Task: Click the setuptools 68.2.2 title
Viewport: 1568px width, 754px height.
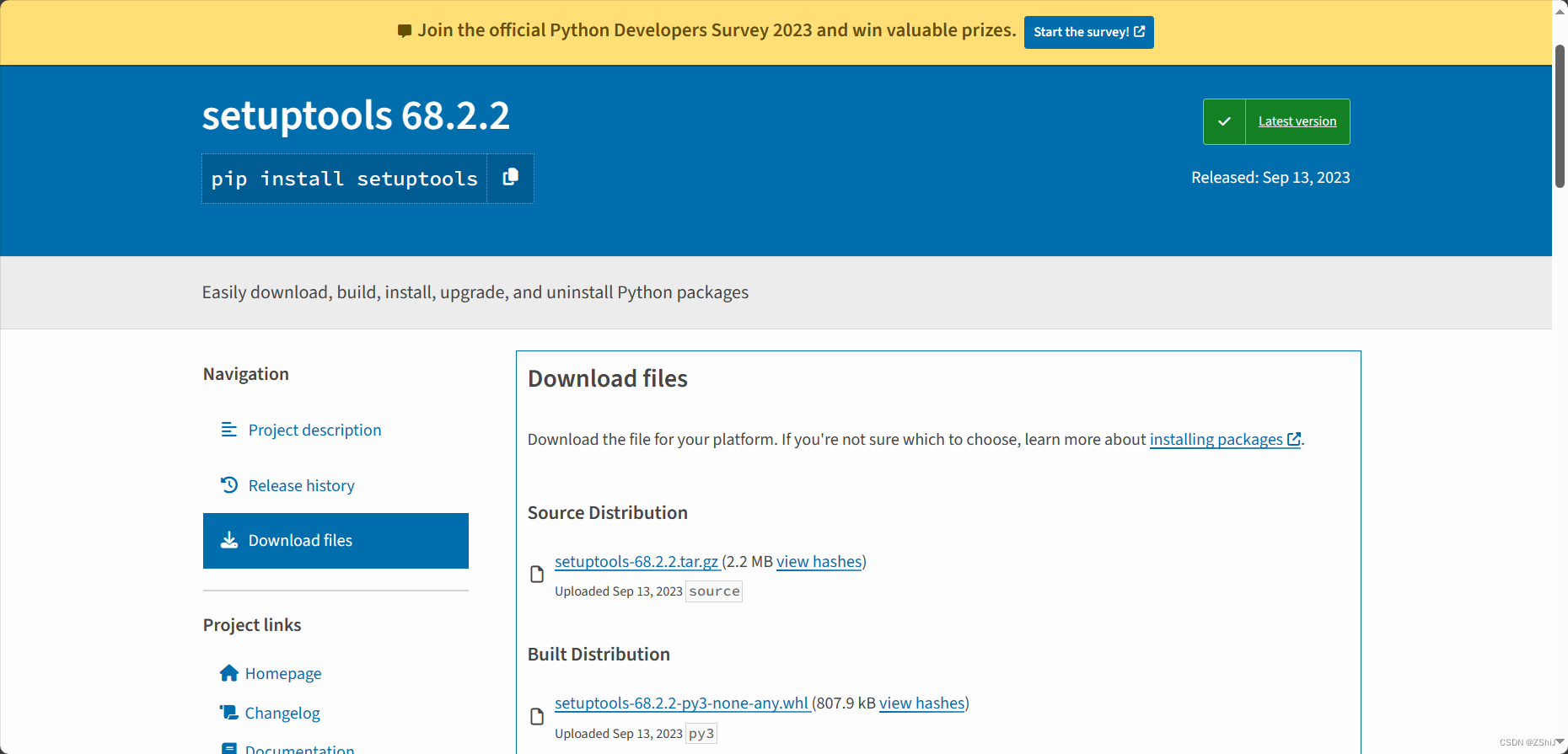Action: pos(356,115)
